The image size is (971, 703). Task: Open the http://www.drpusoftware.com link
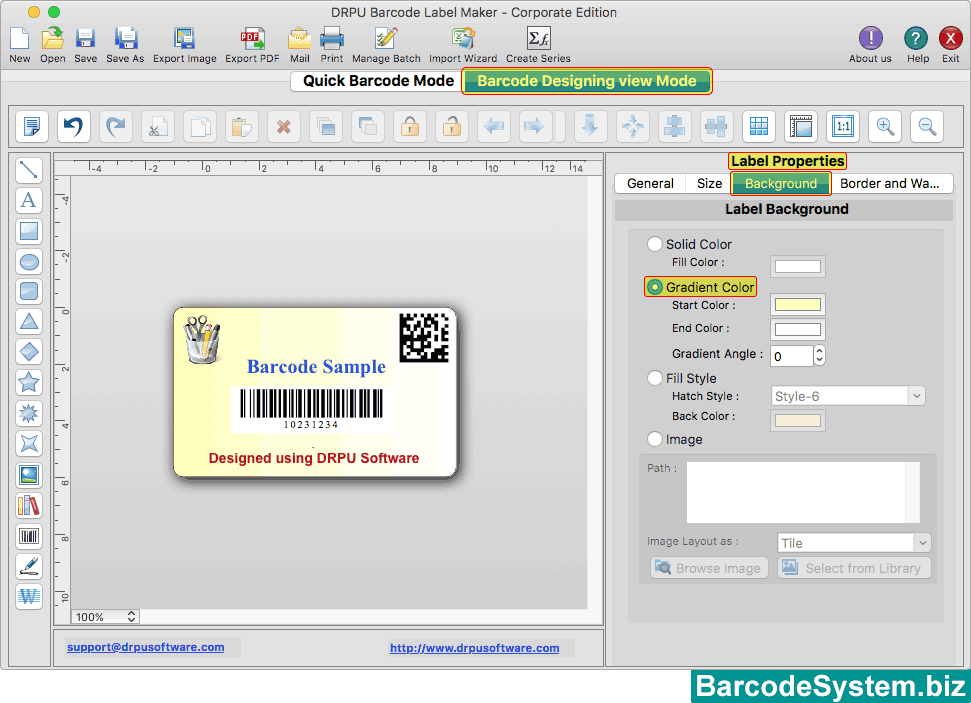pyautogui.click(x=474, y=648)
